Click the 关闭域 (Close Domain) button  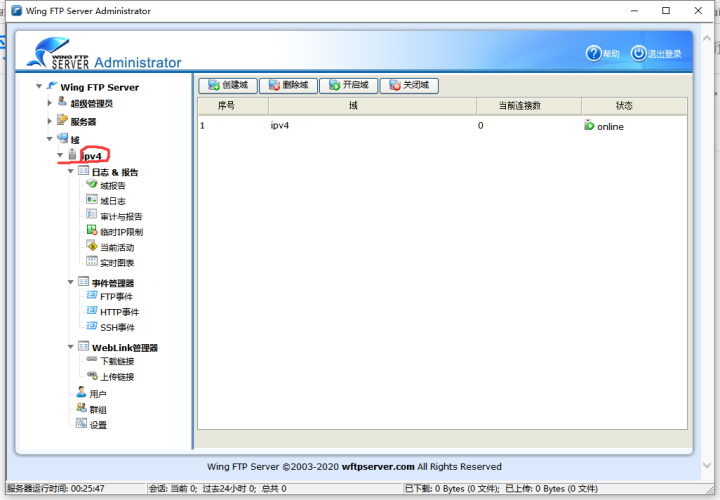(409, 85)
